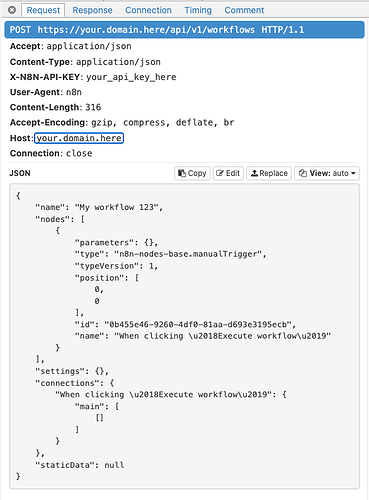The width and height of the screenshot is (369, 500).
Task: Open the Comment tab
Action: tap(244, 10)
